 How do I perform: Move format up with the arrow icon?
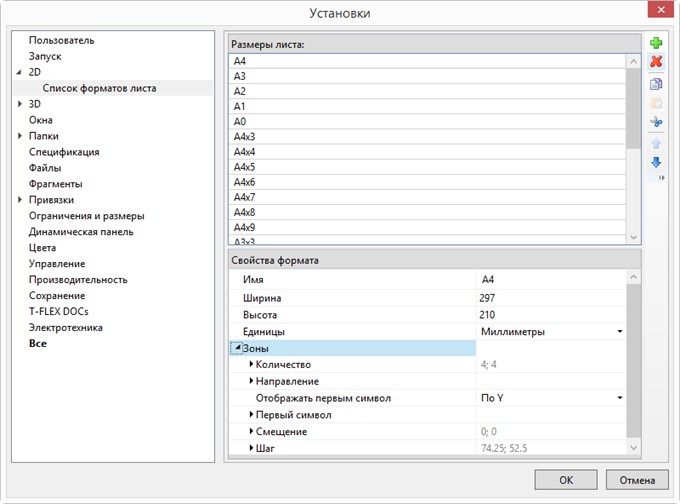656,144
